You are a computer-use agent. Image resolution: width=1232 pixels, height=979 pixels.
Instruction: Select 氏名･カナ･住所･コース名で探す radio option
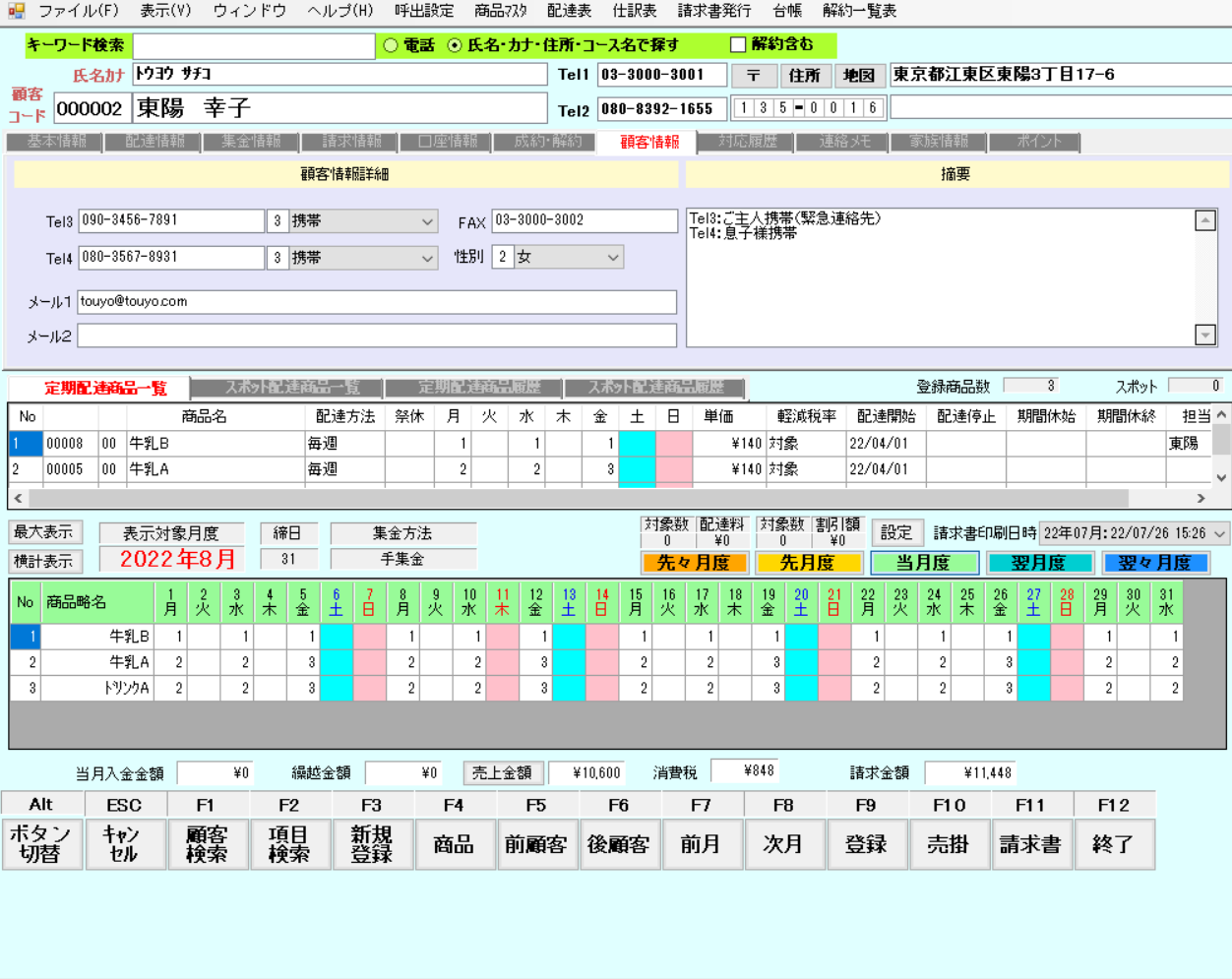(455, 45)
